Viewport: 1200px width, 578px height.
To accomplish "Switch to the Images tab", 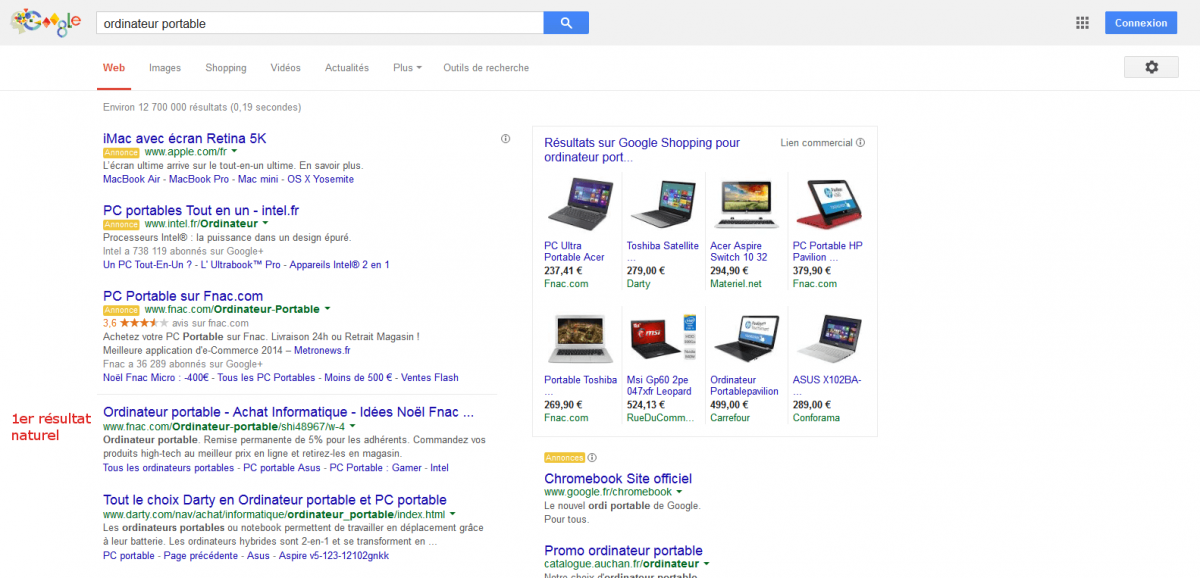I will tap(165, 68).
